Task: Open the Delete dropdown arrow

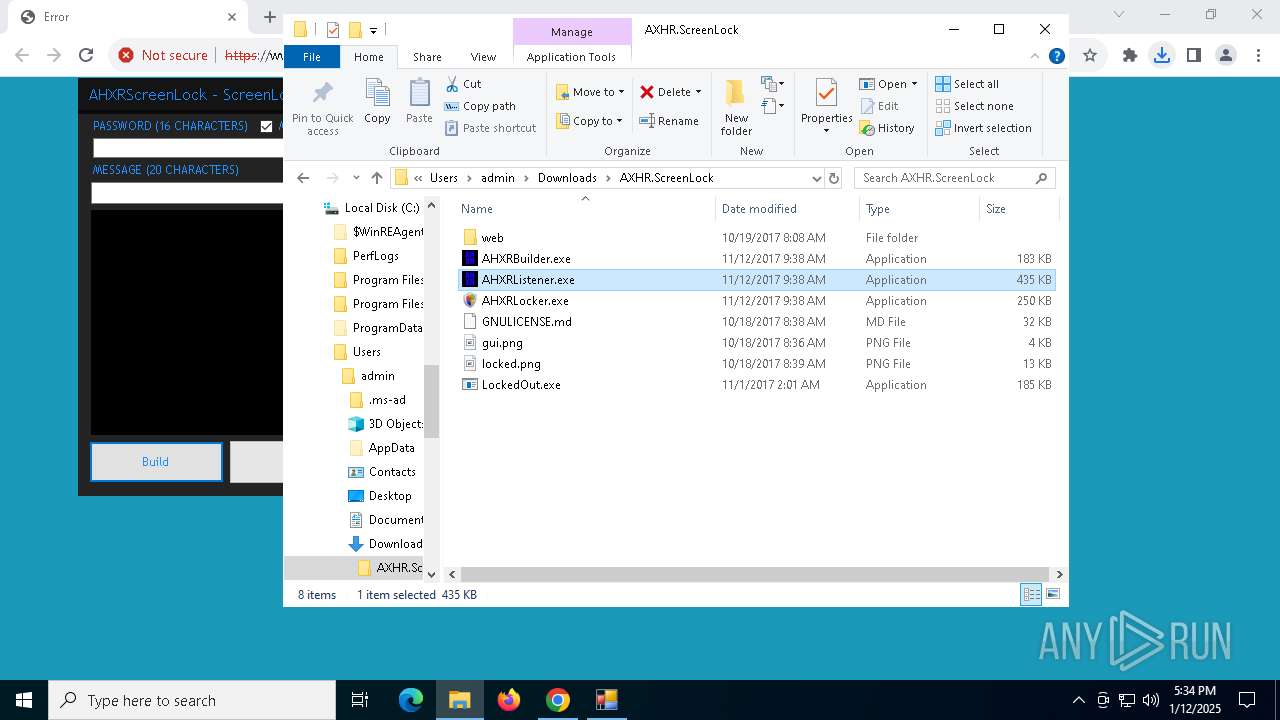Action: [x=698, y=92]
